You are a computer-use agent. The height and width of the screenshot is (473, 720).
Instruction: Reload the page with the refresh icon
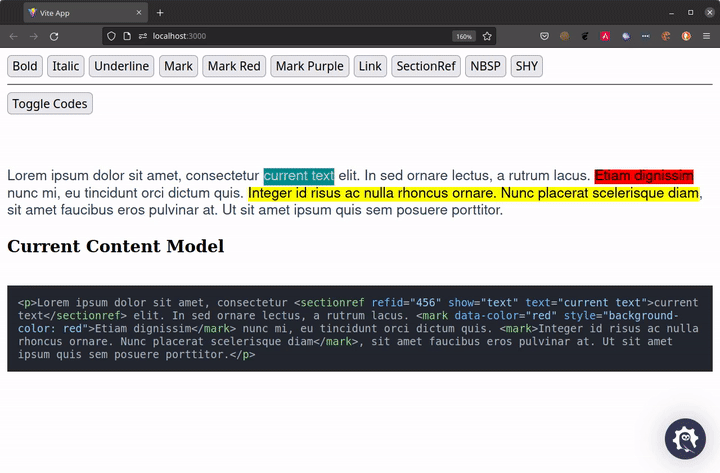pyautogui.click(x=54, y=36)
